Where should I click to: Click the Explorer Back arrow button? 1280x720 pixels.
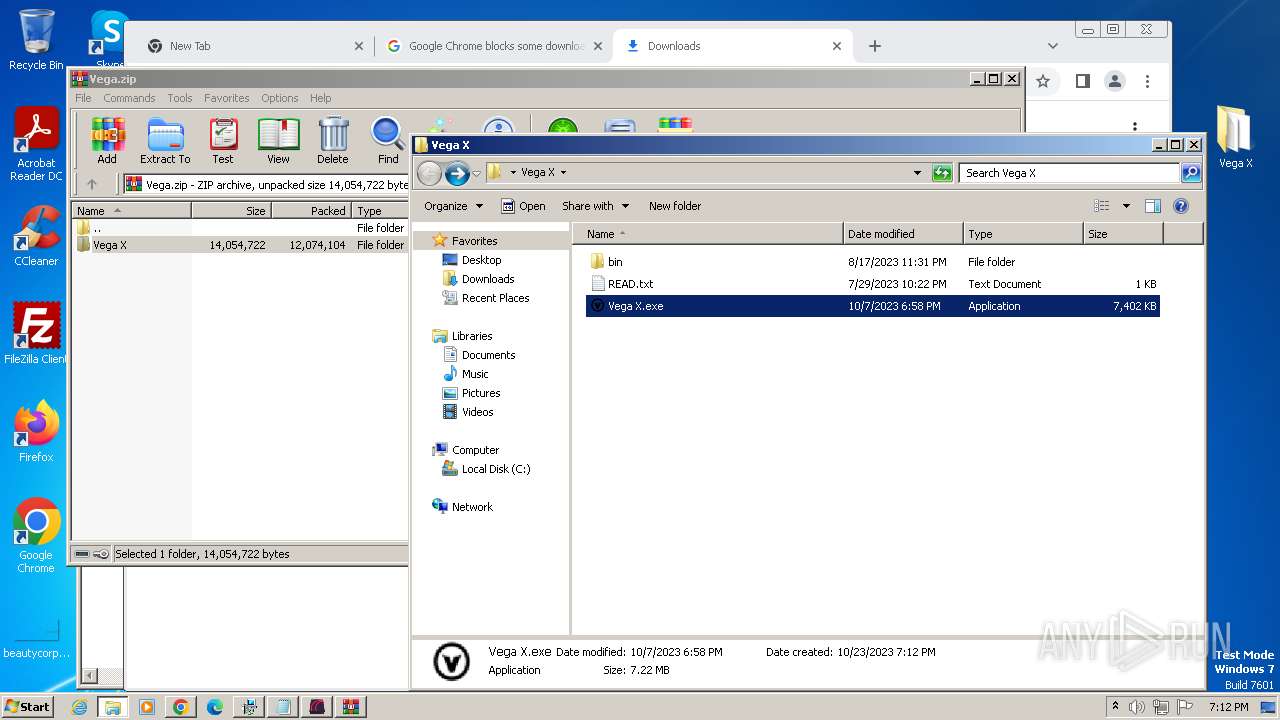pos(429,173)
